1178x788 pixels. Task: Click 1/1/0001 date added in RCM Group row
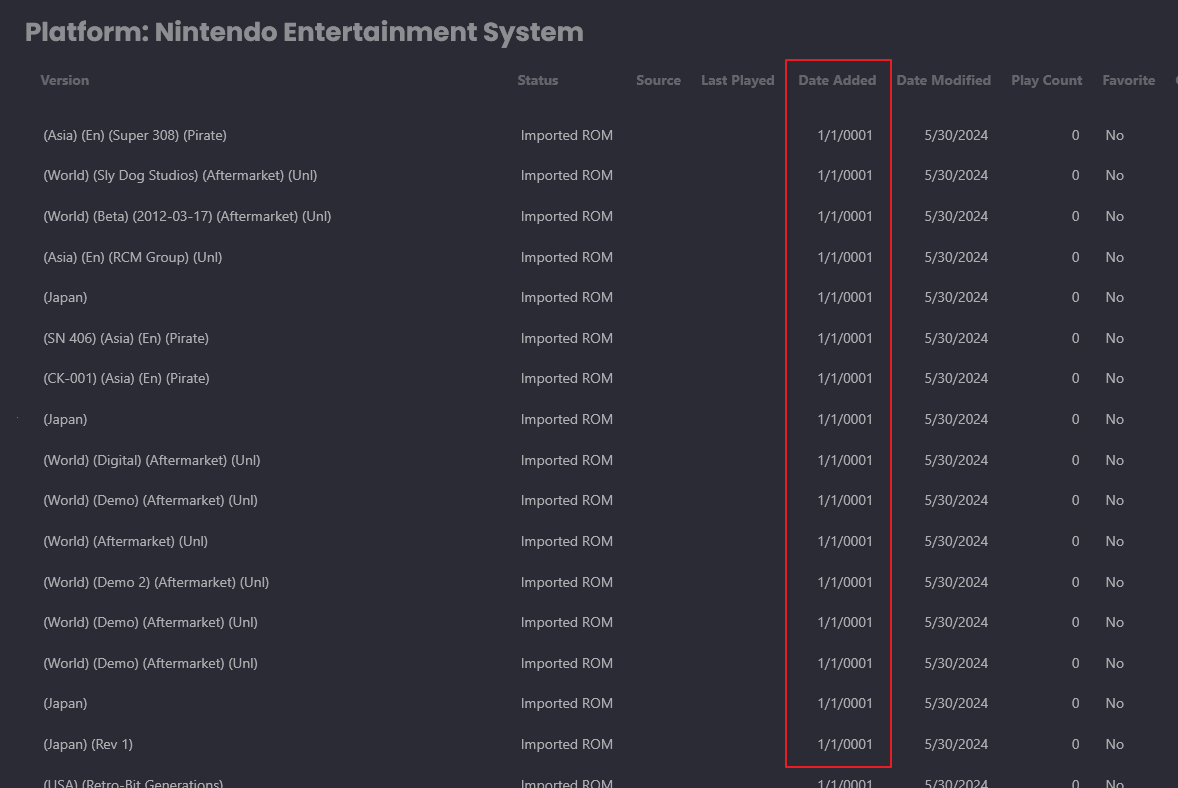click(844, 257)
